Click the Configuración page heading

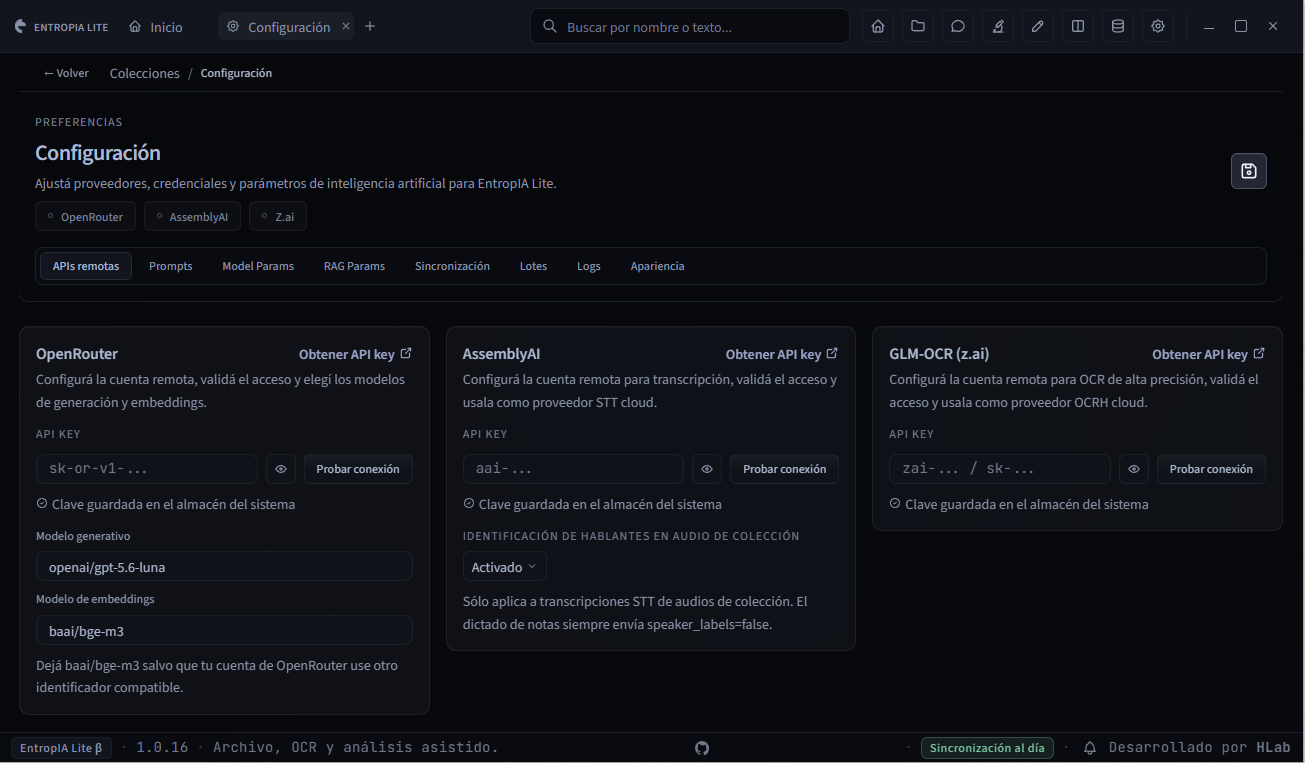coord(98,153)
